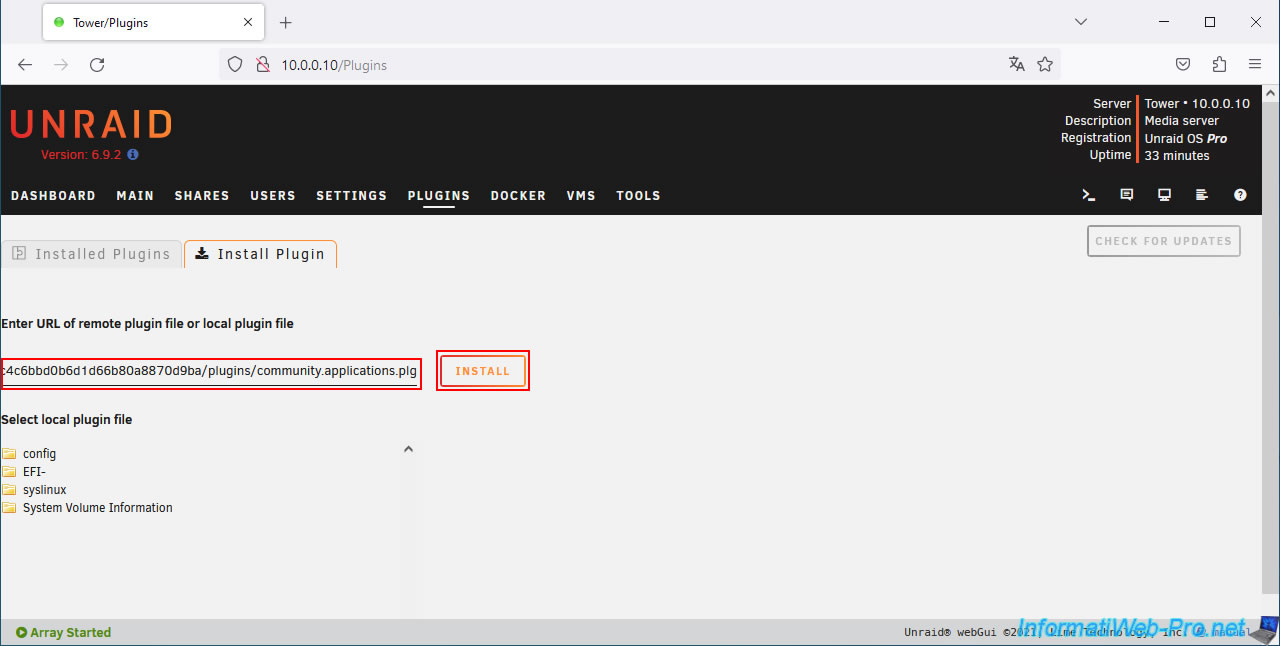This screenshot has width=1280, height=646.
Task: Open the browser extensions icon
Action: pos(1219,64)
